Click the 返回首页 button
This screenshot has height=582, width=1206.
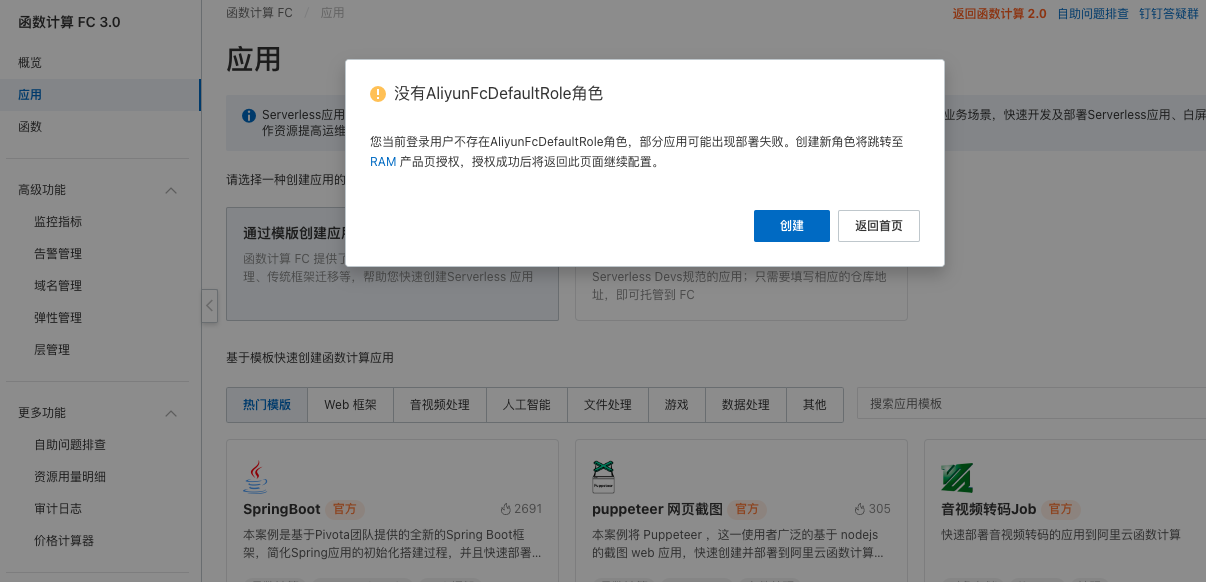coord(879,226)
